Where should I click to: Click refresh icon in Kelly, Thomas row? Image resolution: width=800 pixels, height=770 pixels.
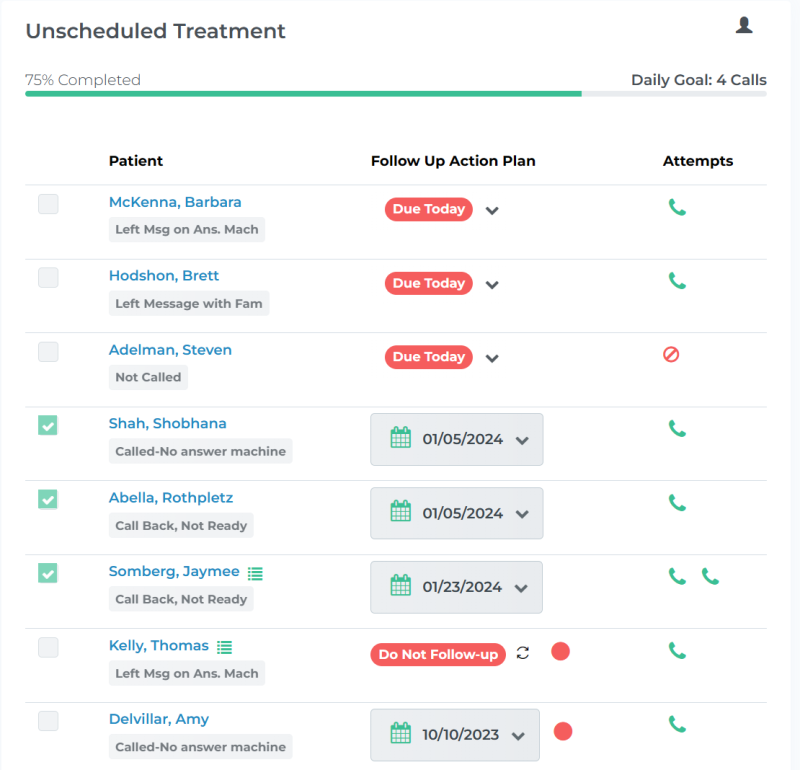click(x=523, y=653)
